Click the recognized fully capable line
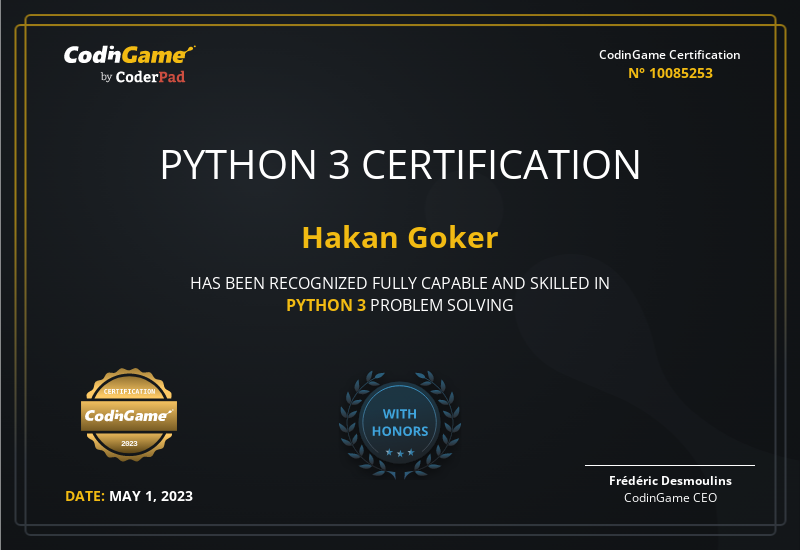The width and height of the screenshot is (800, 550). [400, 283]
